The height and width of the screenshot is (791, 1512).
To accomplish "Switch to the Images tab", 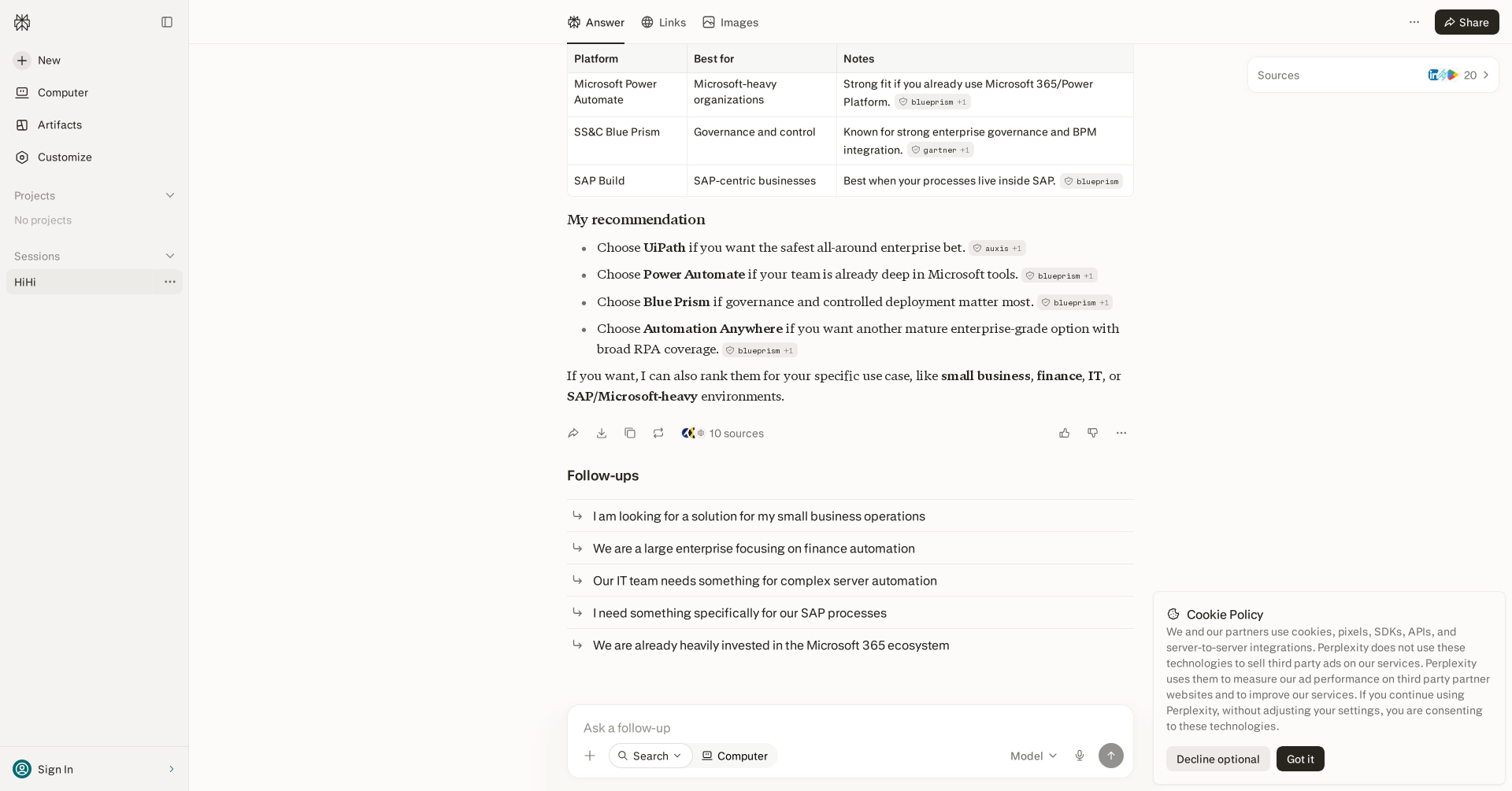I will (730, 22).
